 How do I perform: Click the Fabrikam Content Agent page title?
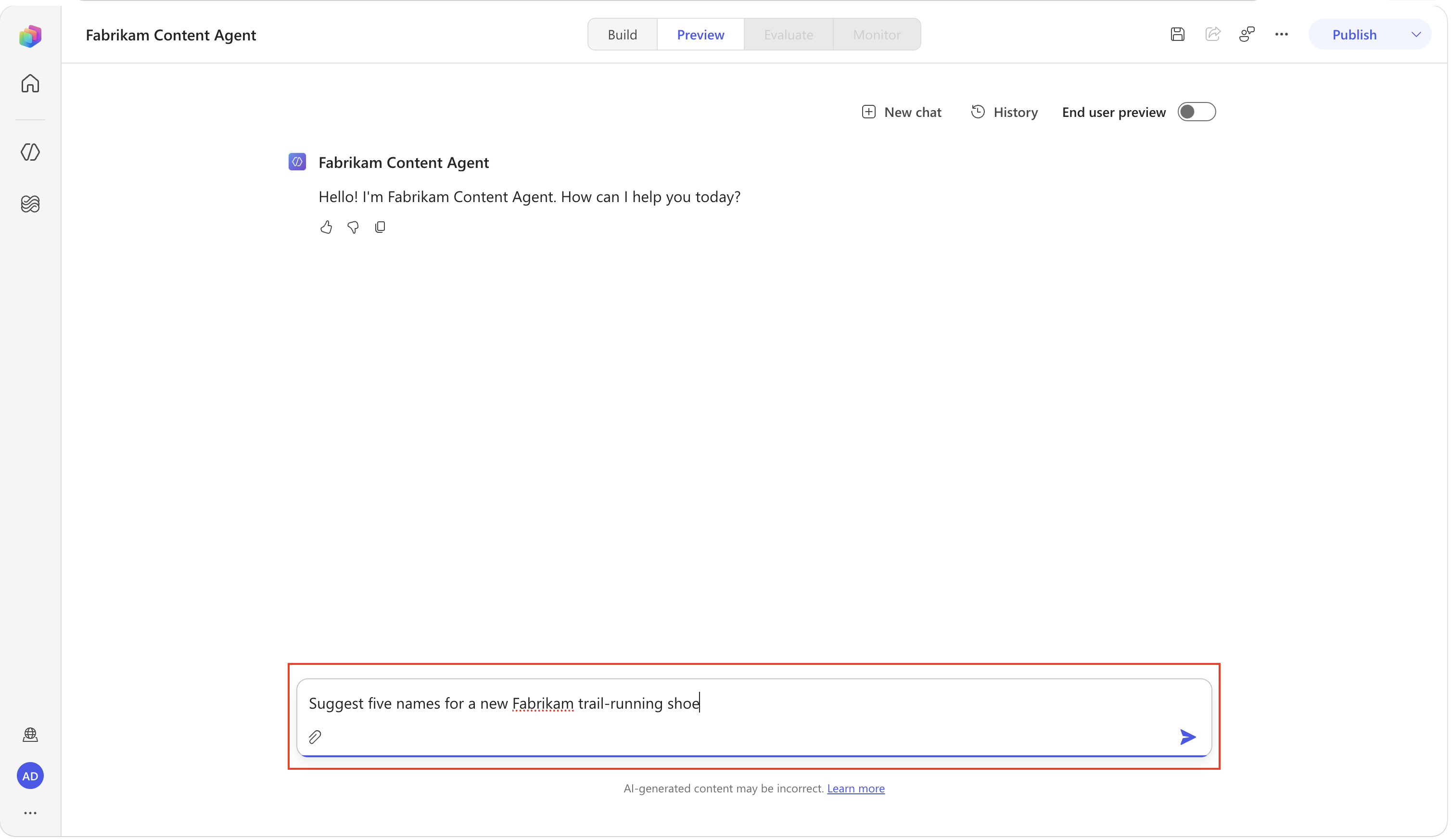[170, 35]
